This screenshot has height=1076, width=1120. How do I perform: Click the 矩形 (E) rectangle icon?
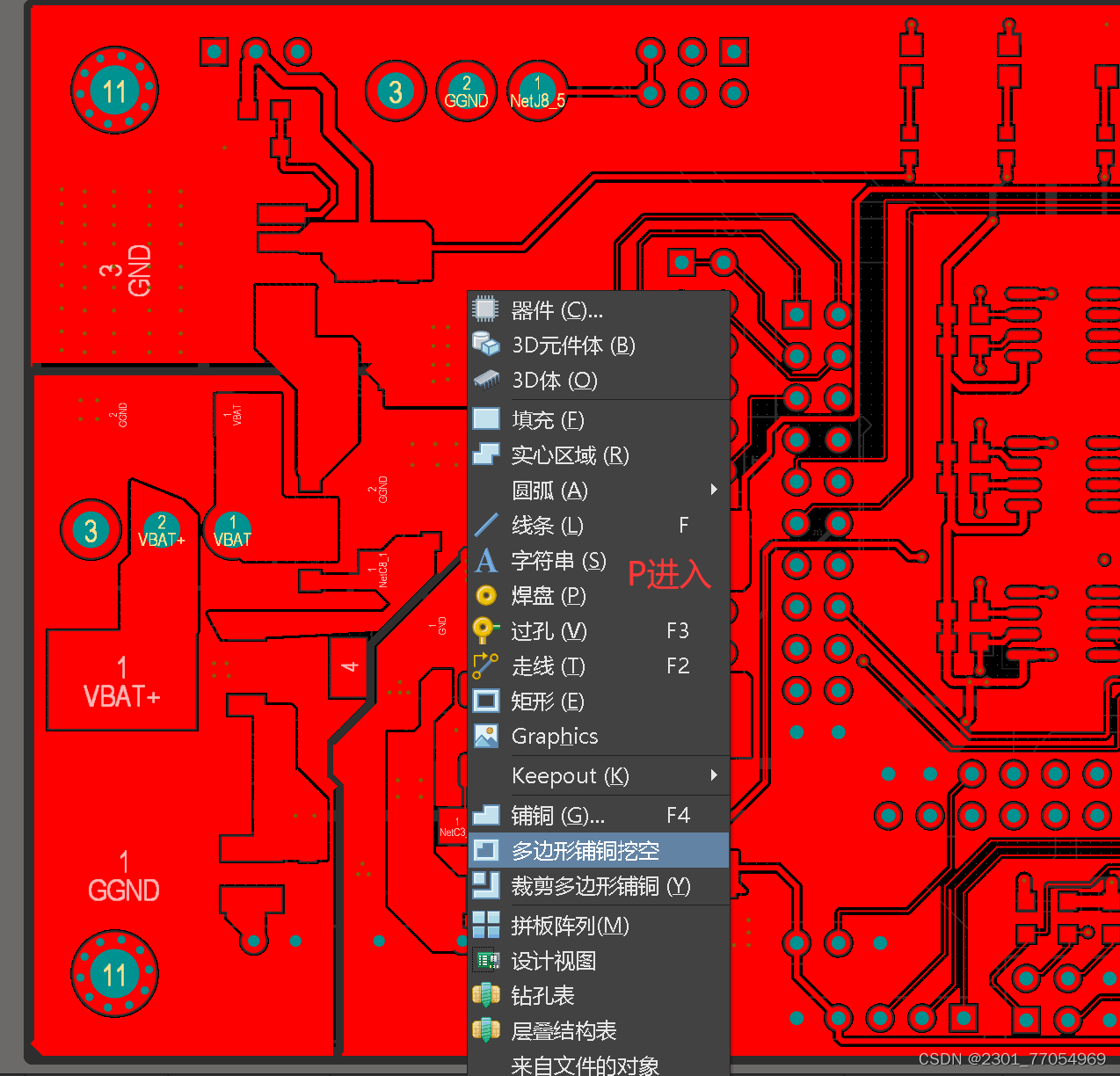(x=486, y=701)
